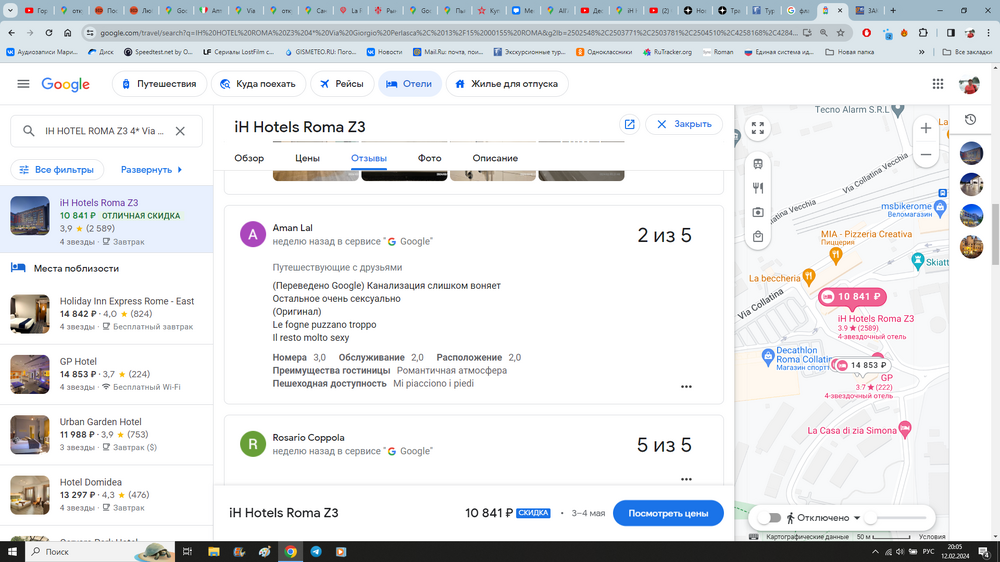Bookmark this page with the star icon
This screenshot has width=1000, height=562.
[x=841, y=33]
